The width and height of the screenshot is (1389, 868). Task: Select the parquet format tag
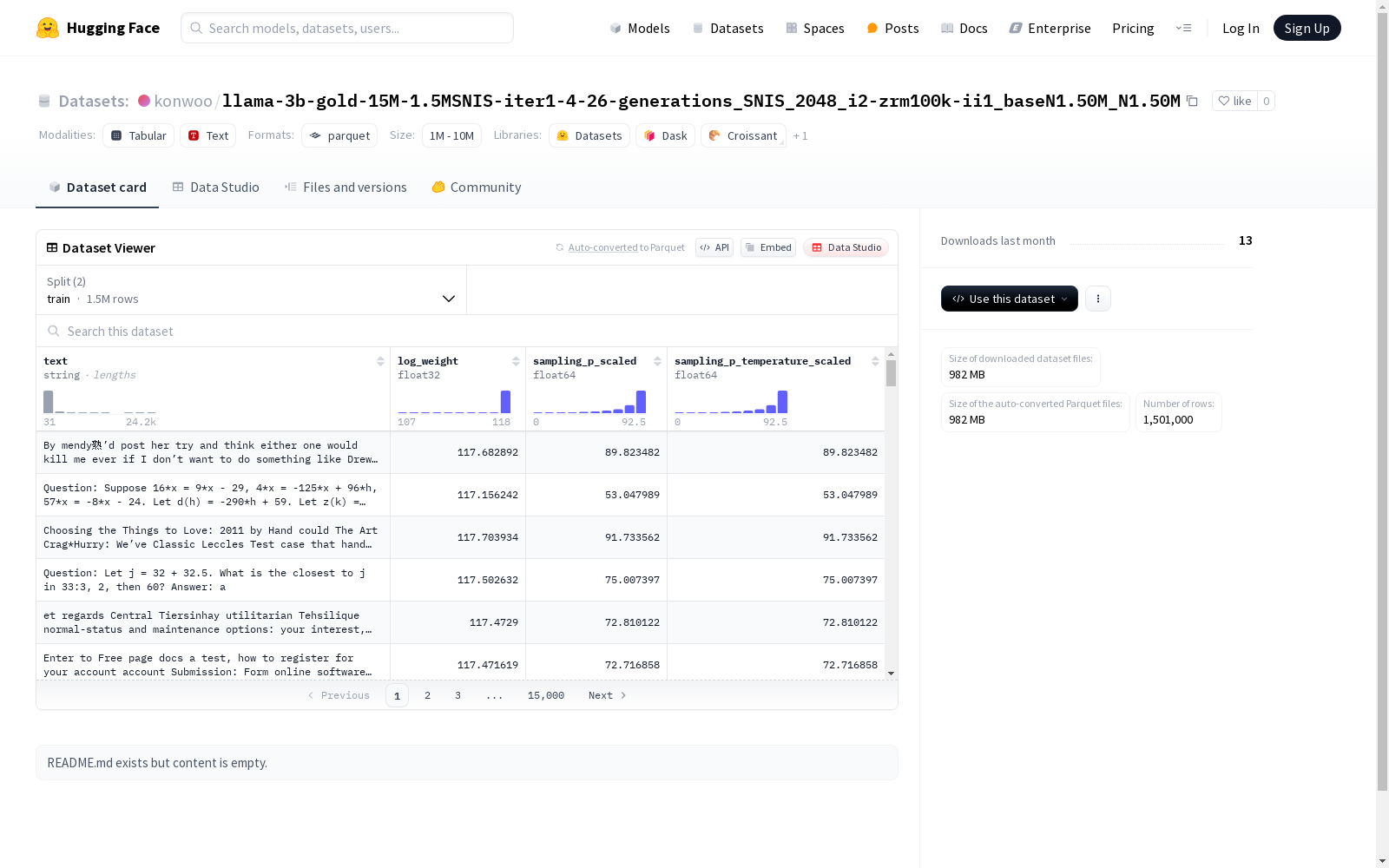tap(339, 135)
